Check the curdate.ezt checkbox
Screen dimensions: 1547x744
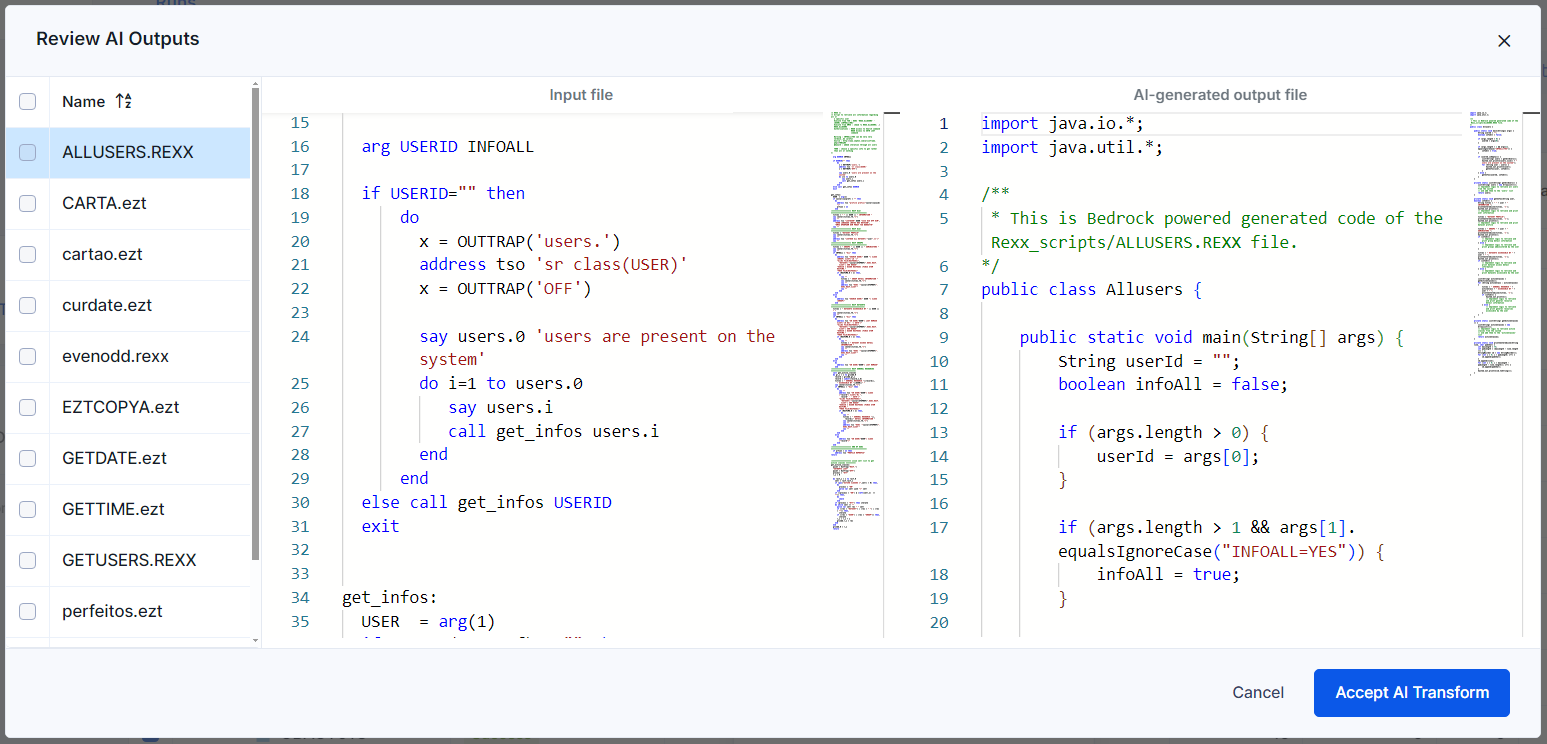[28, 305]
